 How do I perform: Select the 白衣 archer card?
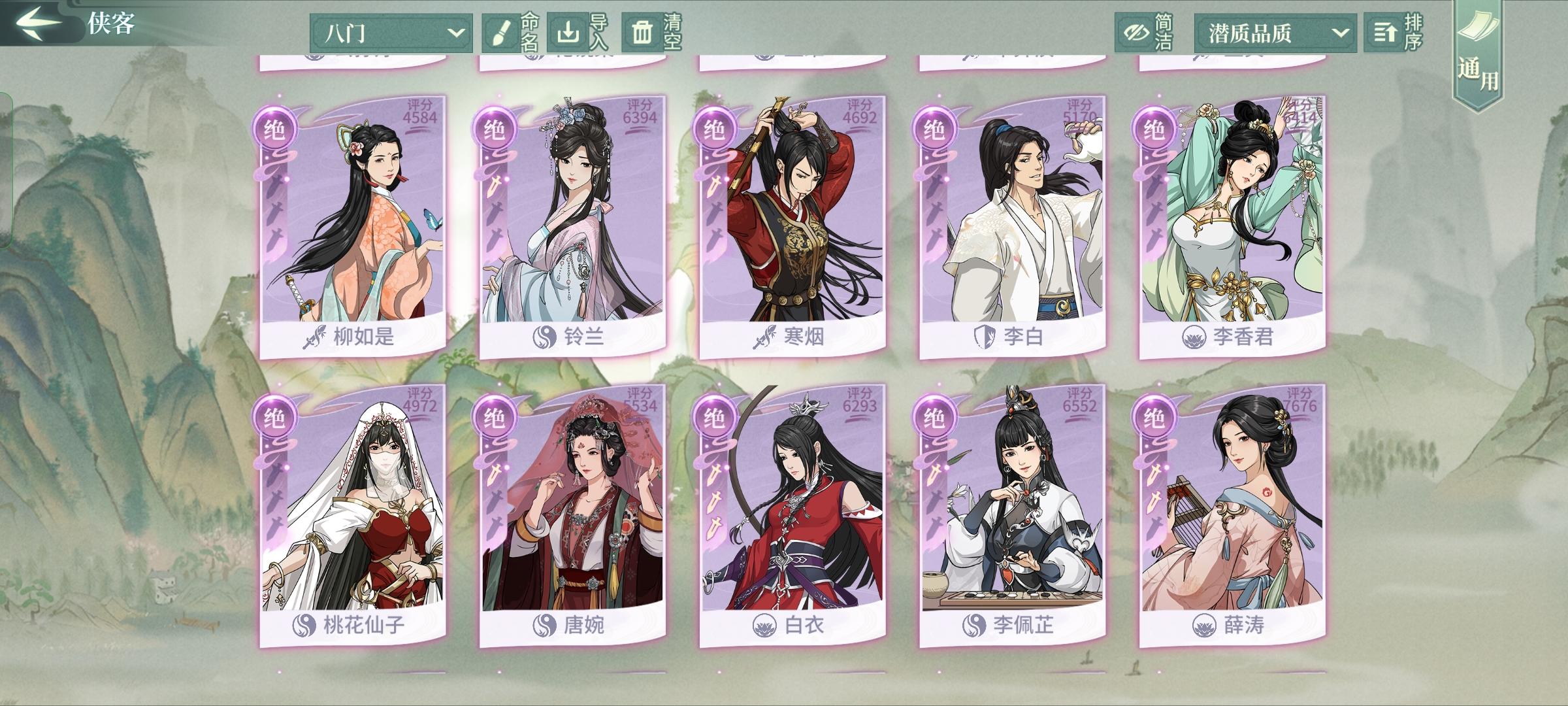tap(792, 515)
